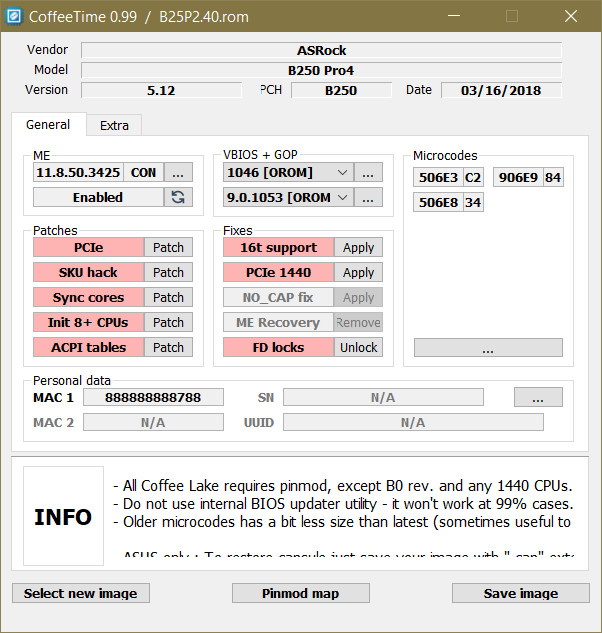Click the ACPI tables status label
The height and width of the screenshot is (633, 602).
tap(88, 347)
